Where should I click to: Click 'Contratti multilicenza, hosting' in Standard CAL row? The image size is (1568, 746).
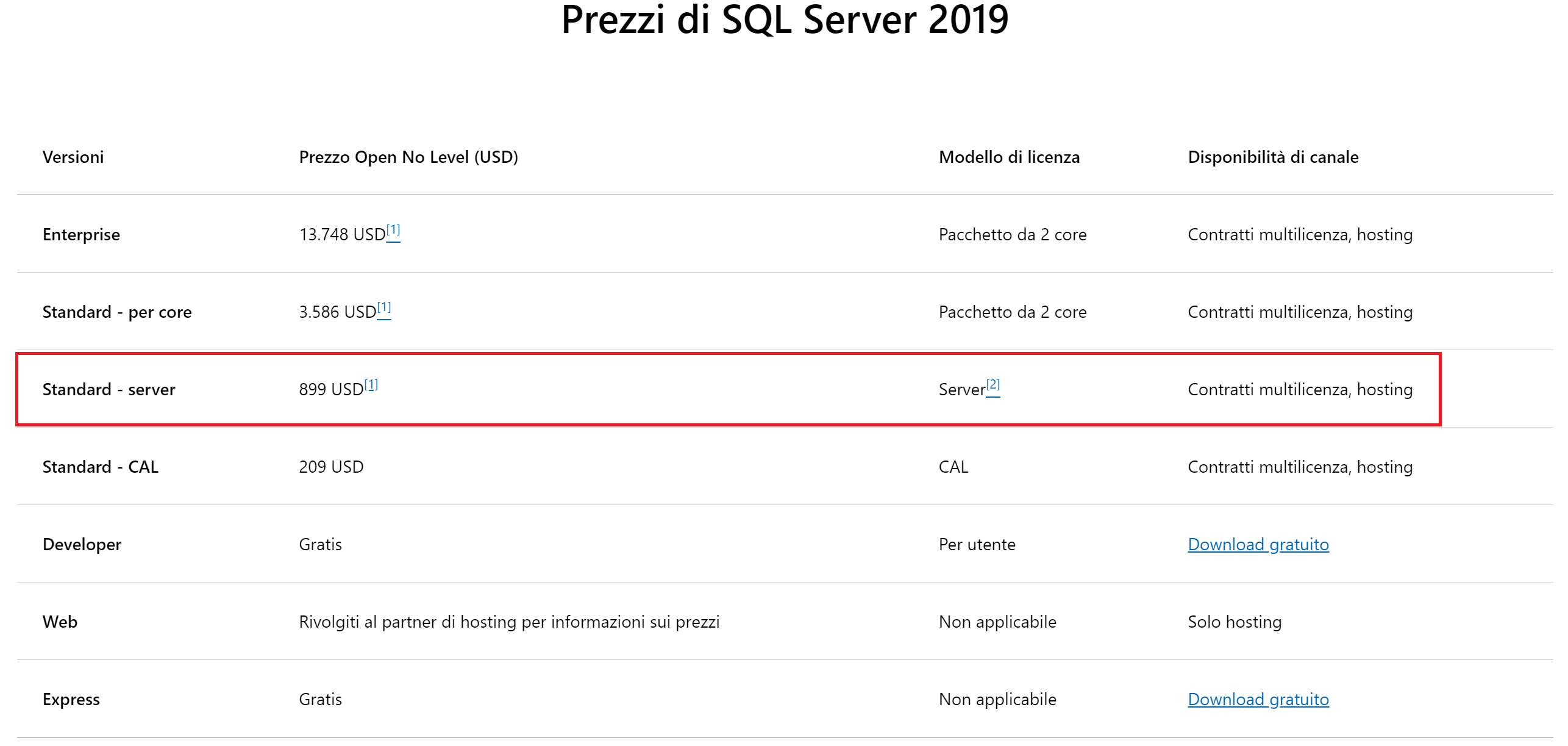(1300, 467)
